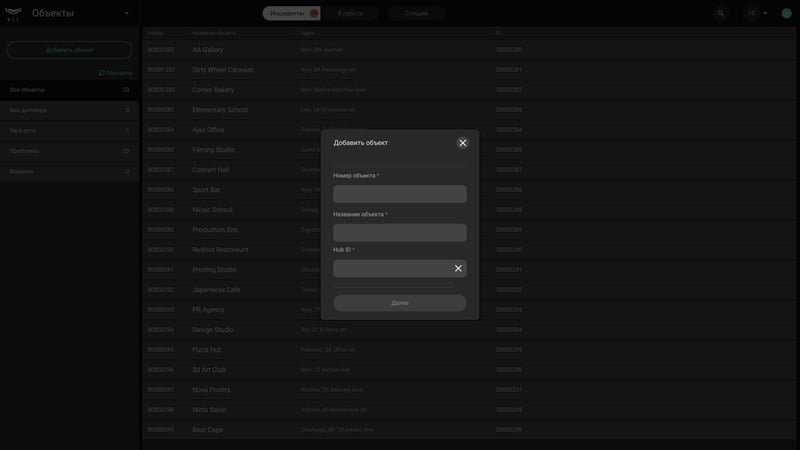Open the Music School row
The height and width of the screenshot is (450, 800).
[468, 210]
